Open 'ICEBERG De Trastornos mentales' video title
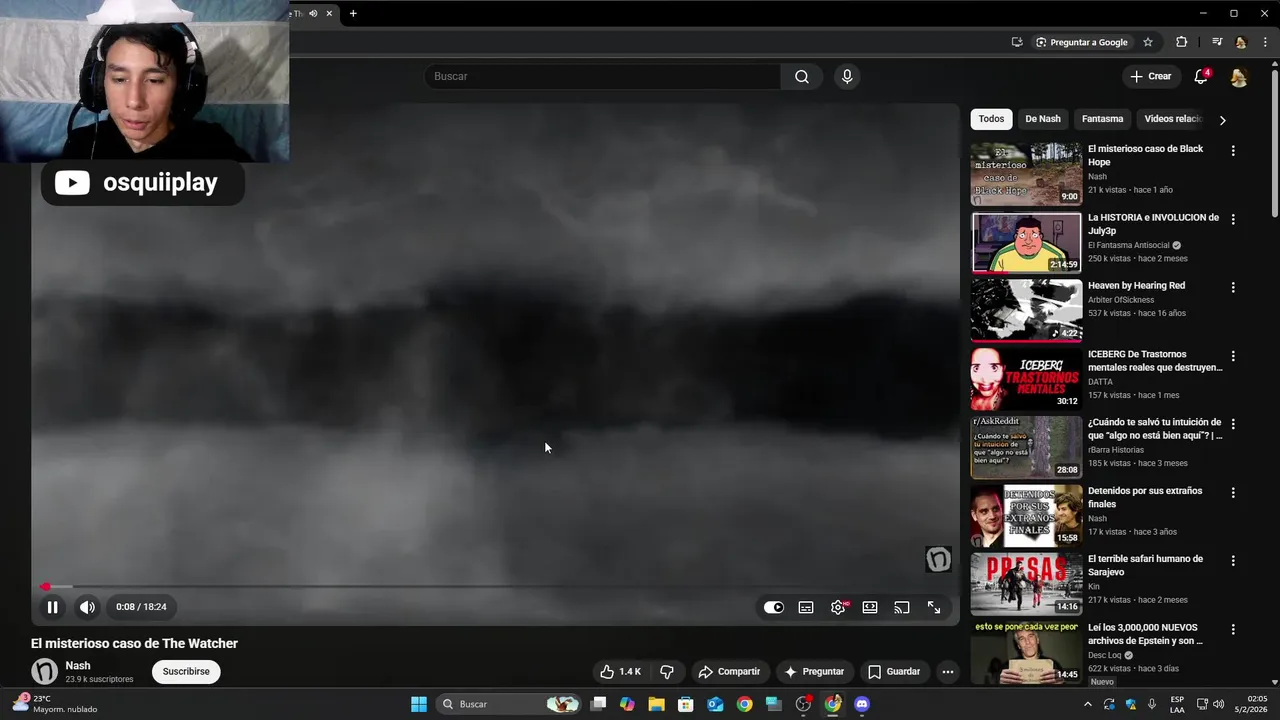The width and height of the screenshot is (1280, 720). pos(1155,361)
